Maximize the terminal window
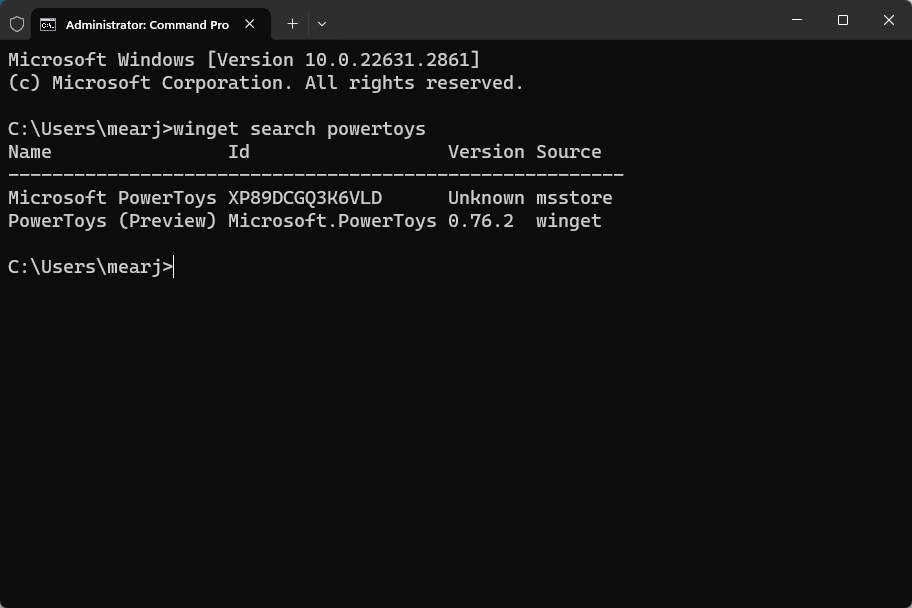The image size is (912, 608). [843, 20]
